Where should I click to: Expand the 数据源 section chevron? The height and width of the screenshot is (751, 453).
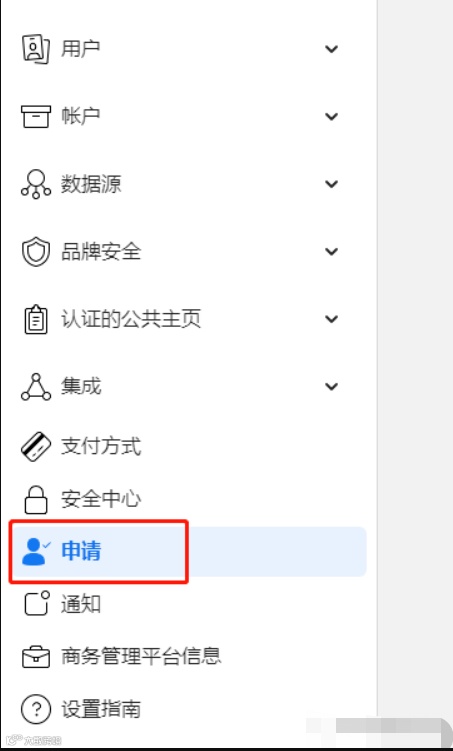tap(331, 184)
